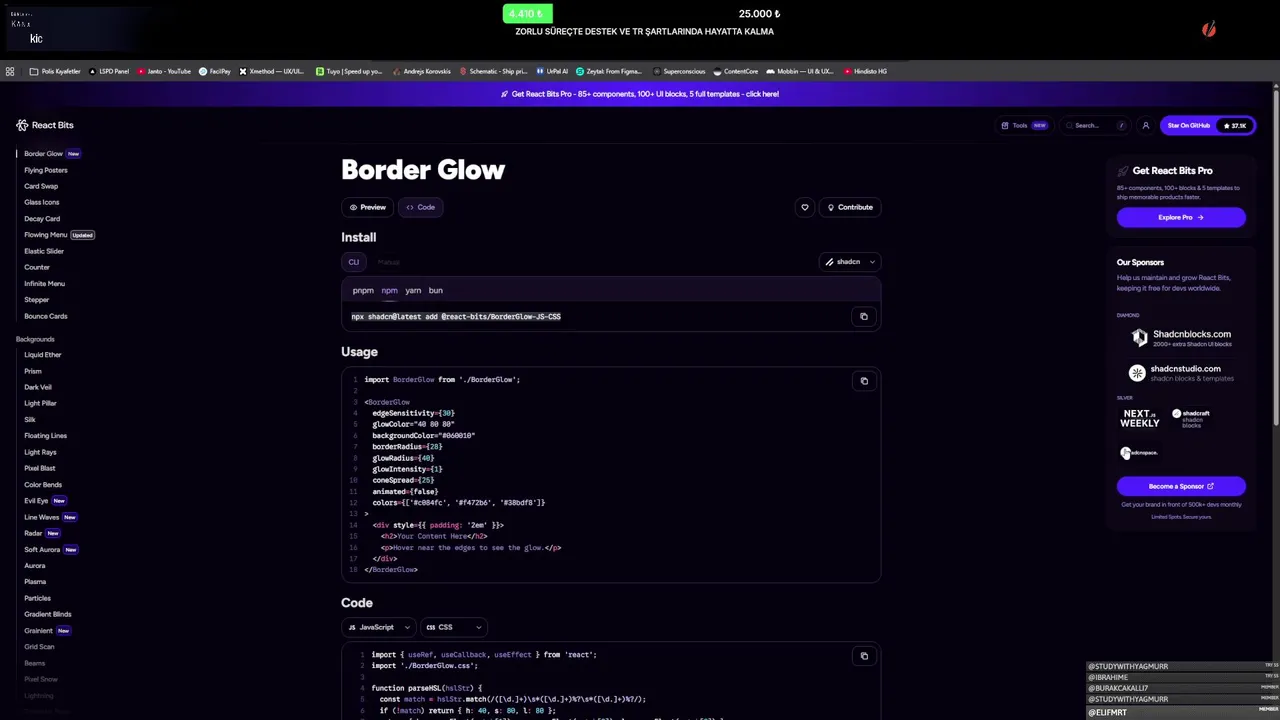Open Card Swap in sidebar
This screenshot has height=720, width=1280.
pyautogui.click(x=41, y=186)
